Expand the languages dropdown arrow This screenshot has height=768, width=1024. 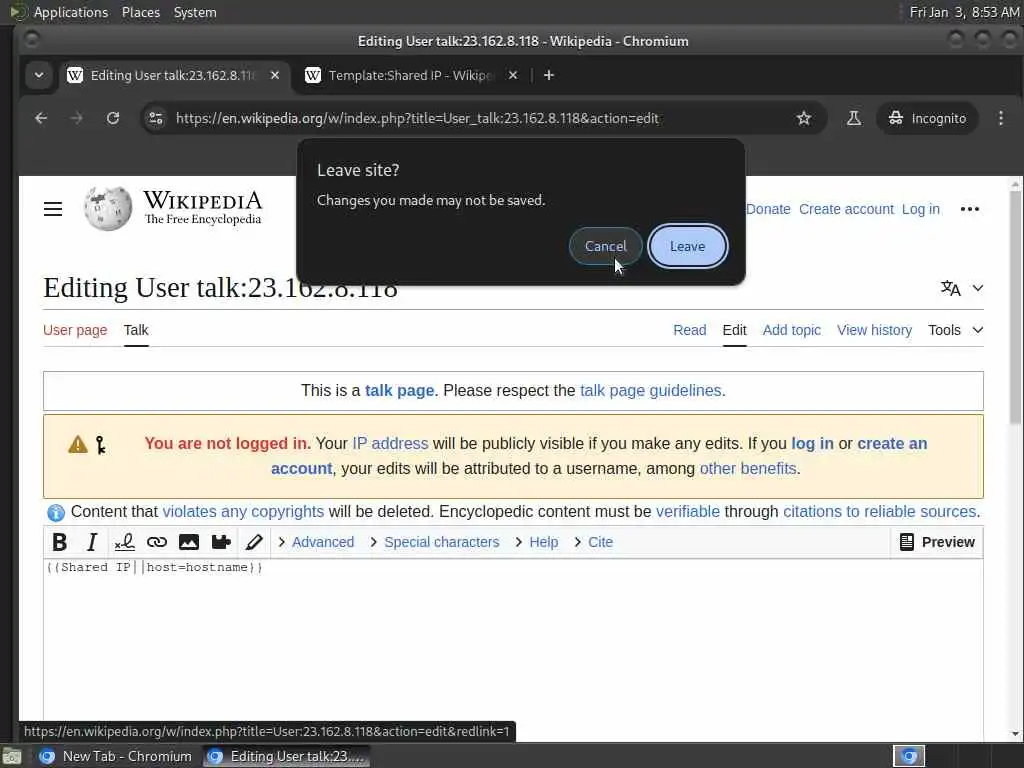pyautogui.click(x=978, y=288)
